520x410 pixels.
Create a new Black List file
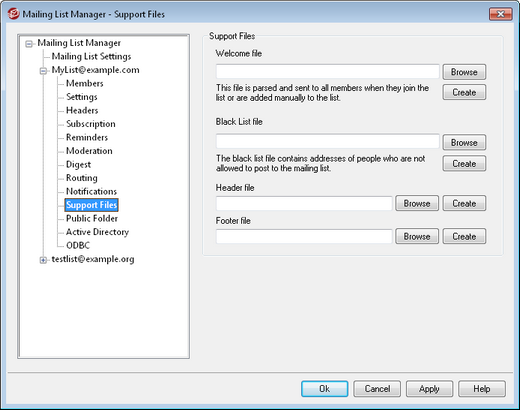tap(464, 164)
